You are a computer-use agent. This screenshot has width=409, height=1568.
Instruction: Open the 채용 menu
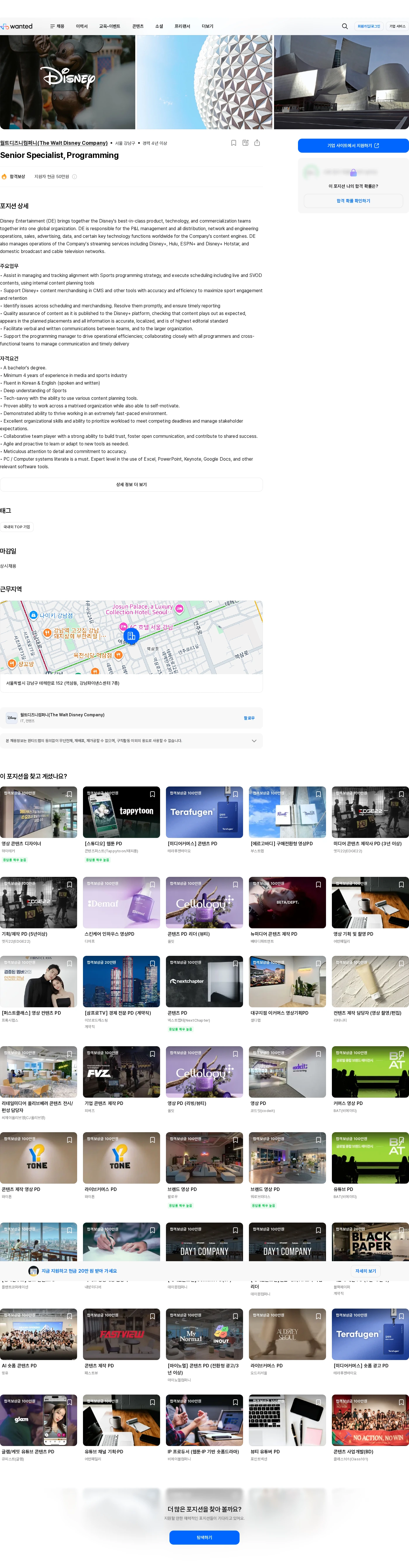tap(60, 26)
